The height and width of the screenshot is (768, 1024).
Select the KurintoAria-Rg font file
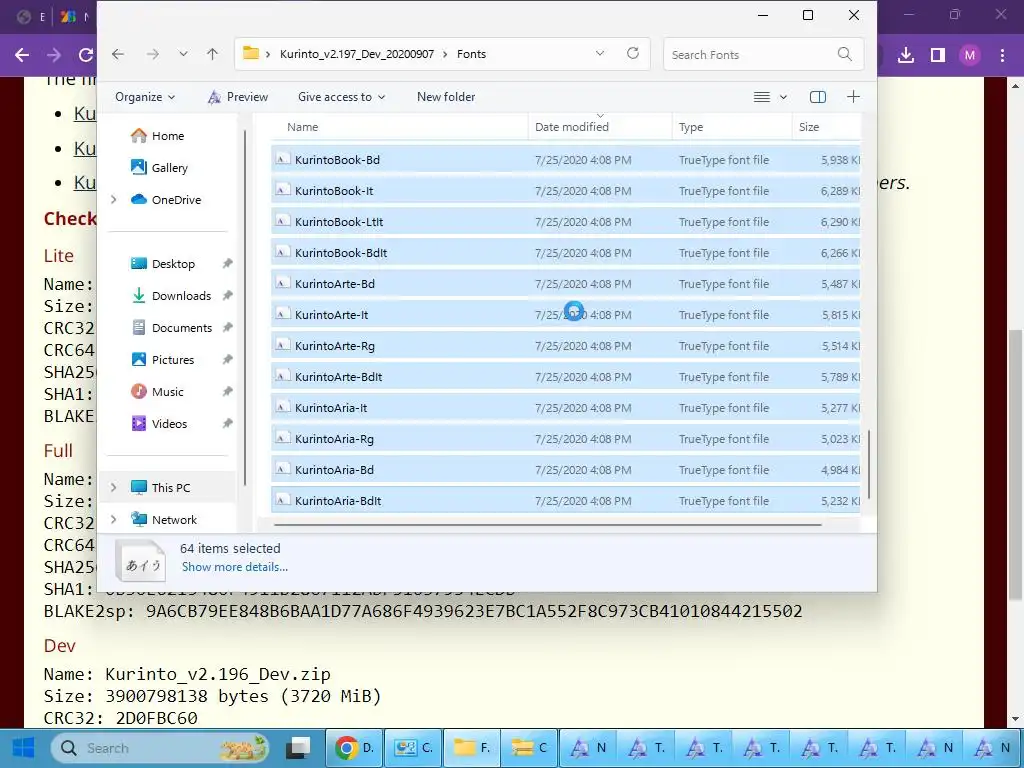pyautogui.click(x=566, y=439)
